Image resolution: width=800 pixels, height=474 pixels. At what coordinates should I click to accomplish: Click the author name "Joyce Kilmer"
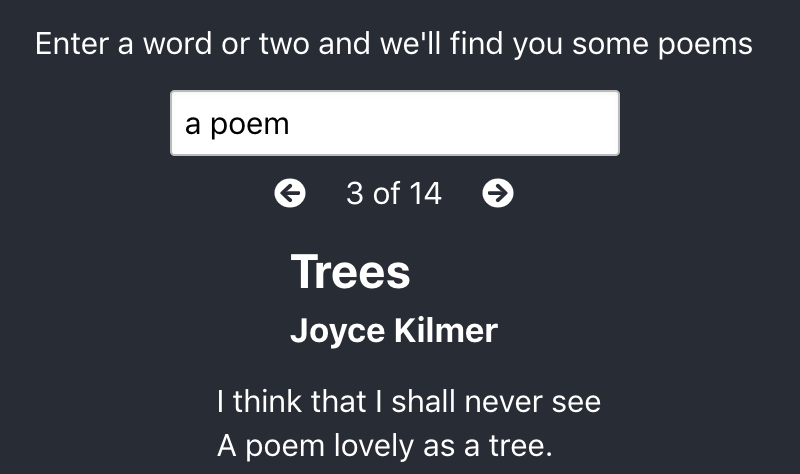393,331
